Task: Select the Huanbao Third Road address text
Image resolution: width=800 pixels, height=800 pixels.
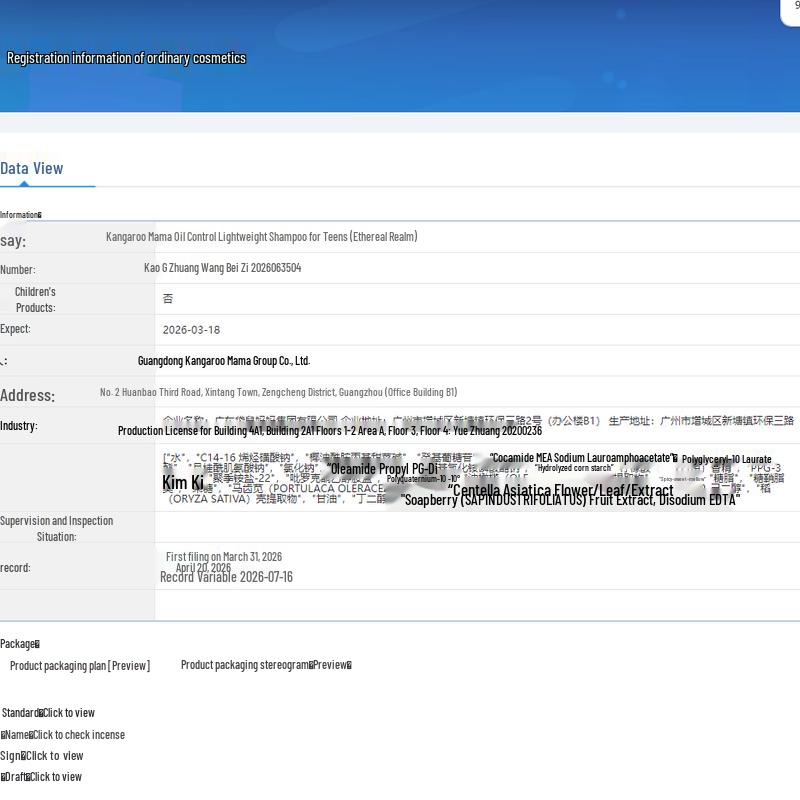Action: (x=279, y=392)
